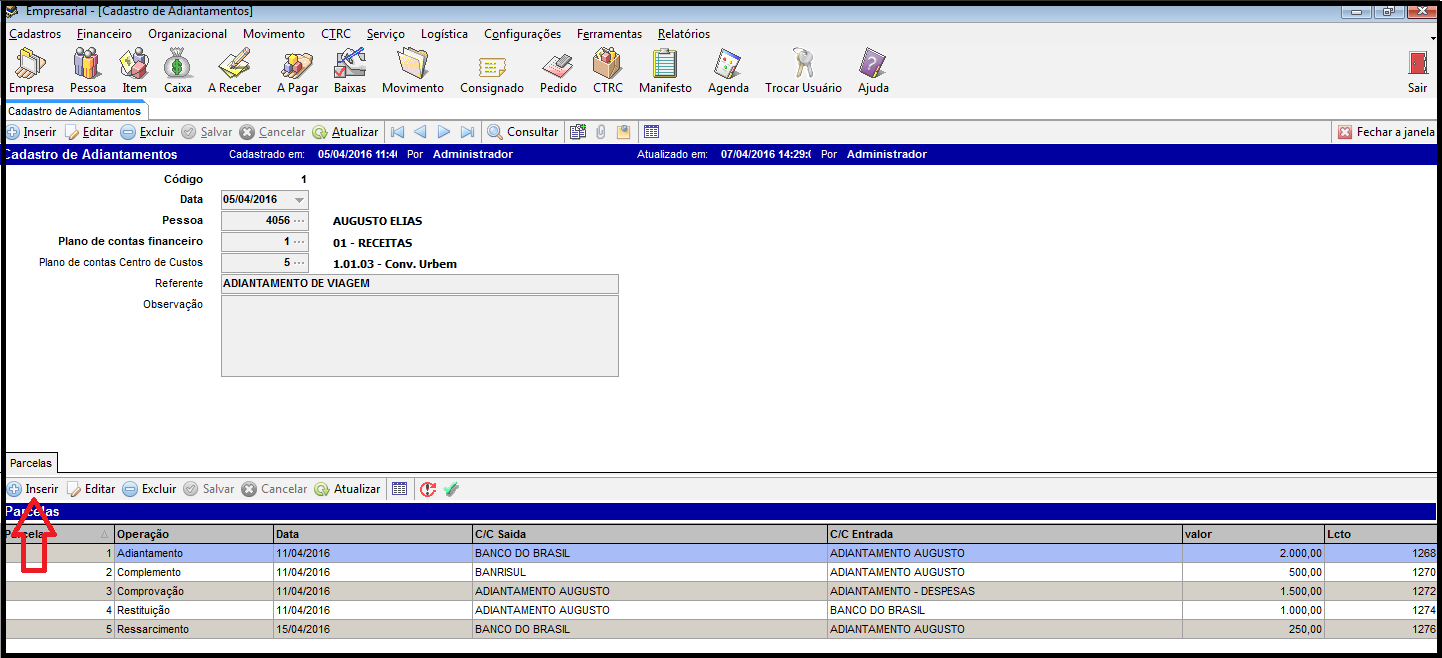Select the Parcelas tab
The height and width of the screenshot is (658, 1442).
tap(31, 463)
